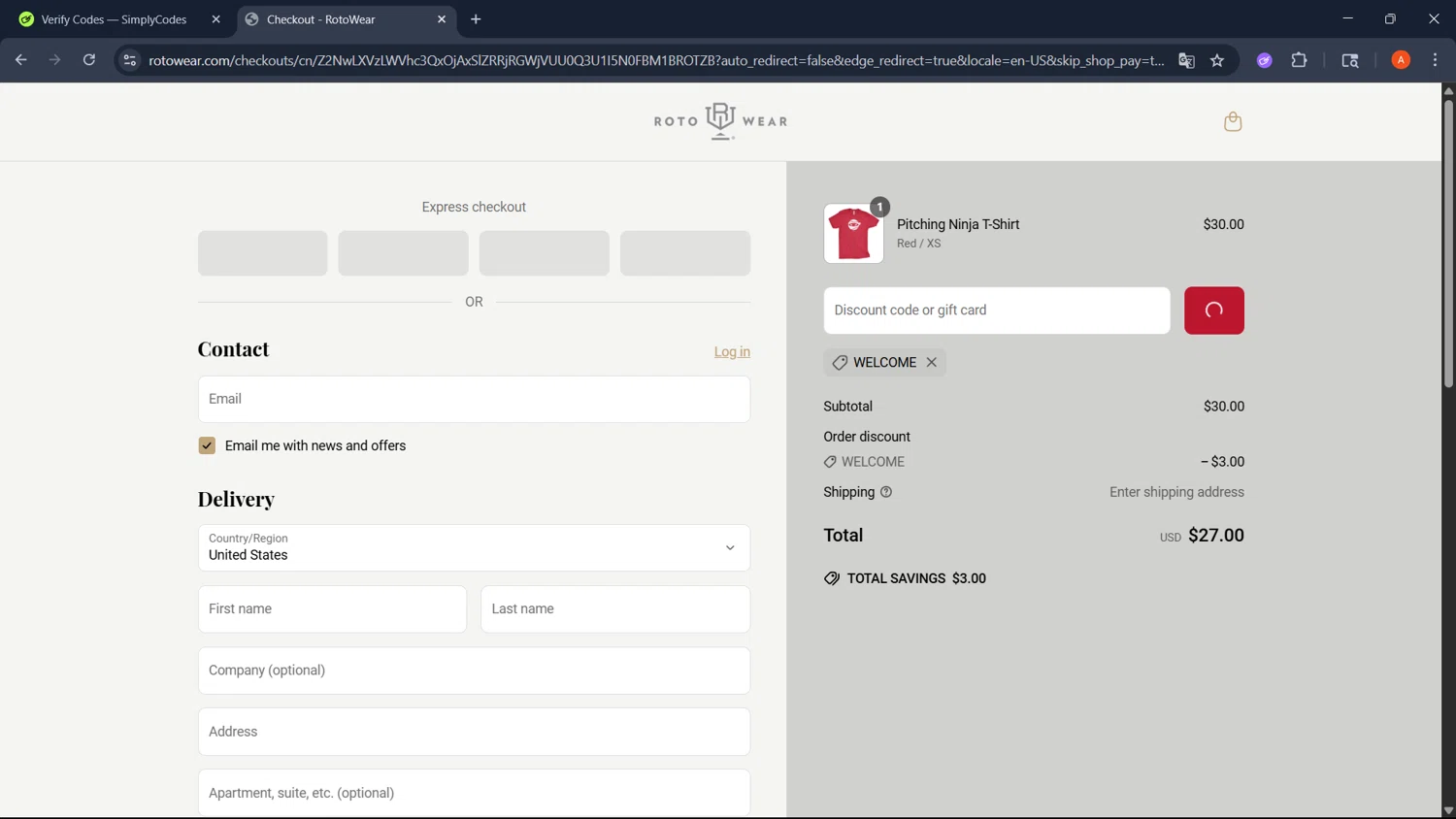Open the profile avatar A

pyautogui.click(x=1401, y=60)
